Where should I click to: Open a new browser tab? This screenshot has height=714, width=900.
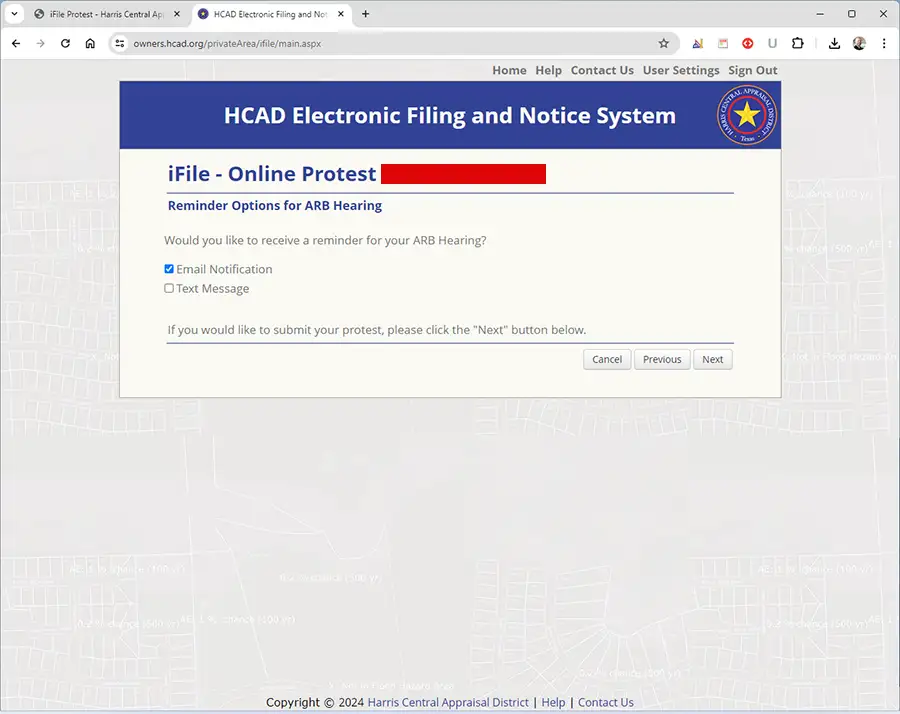pos(365,14)
